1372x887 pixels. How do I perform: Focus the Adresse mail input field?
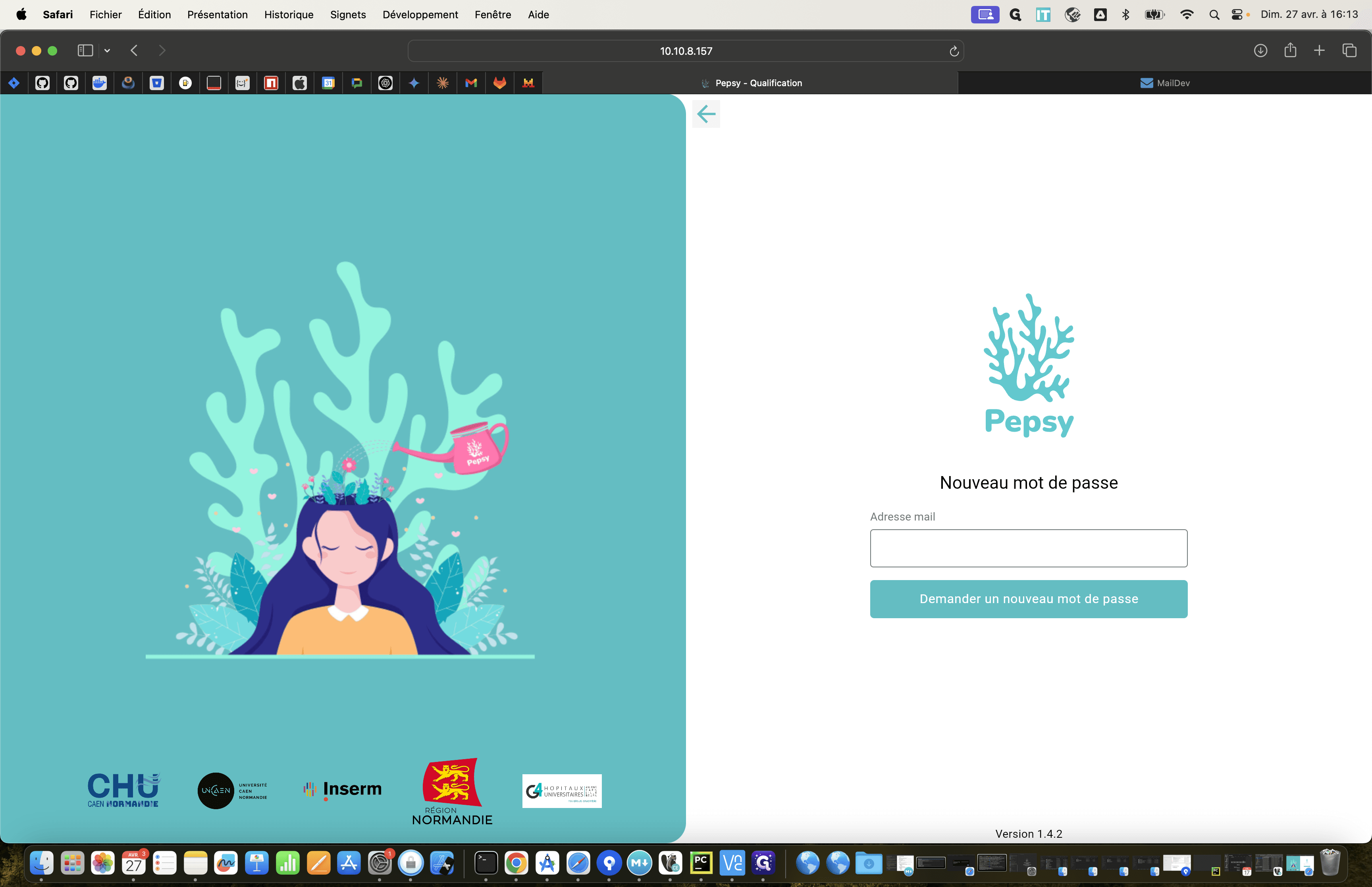point(1028,548)
